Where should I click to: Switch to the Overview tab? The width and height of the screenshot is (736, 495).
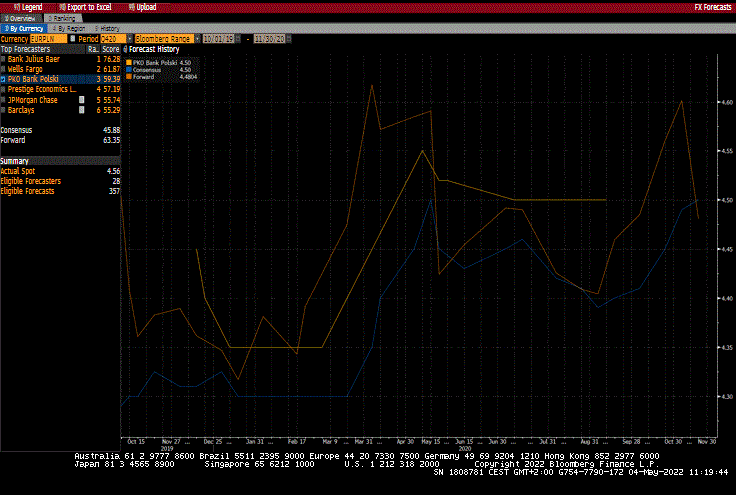point(22,18)
